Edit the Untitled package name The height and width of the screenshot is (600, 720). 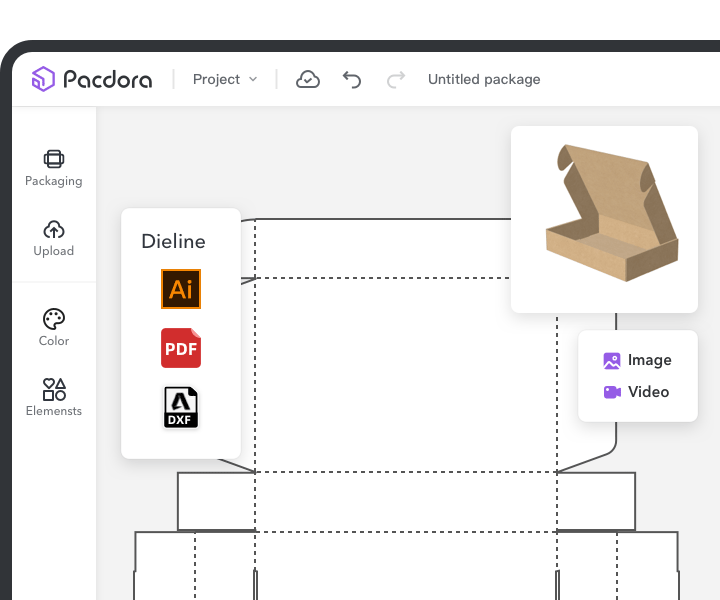(x=484, y=79)
